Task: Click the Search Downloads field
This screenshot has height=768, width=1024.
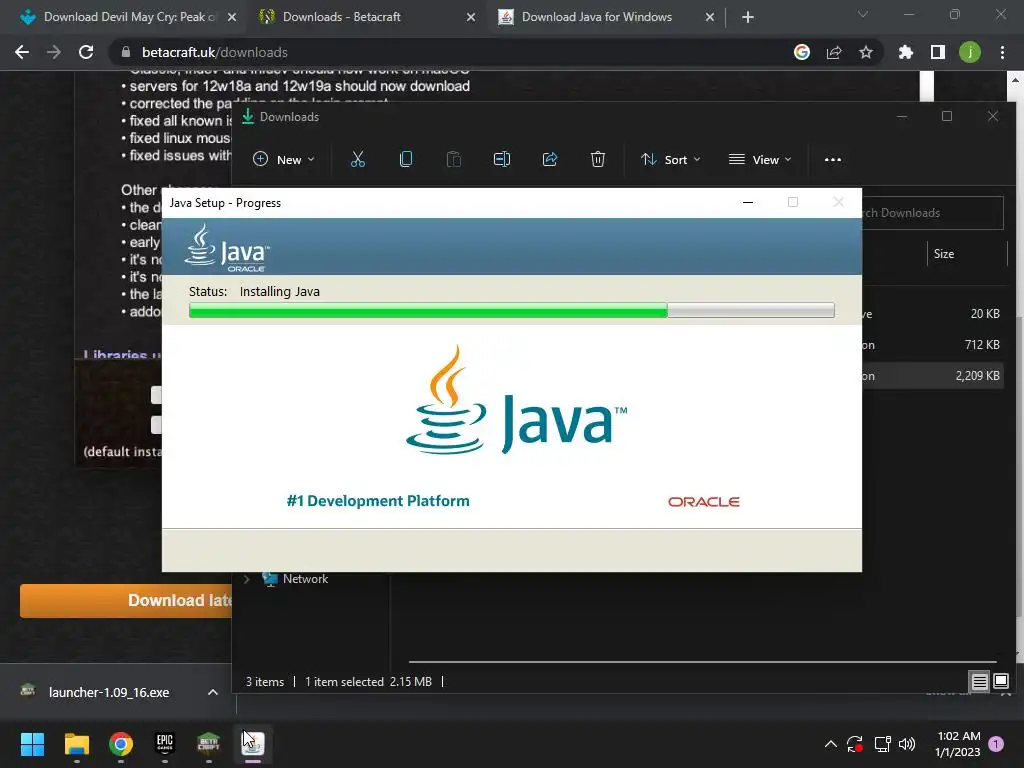Action: (933, 213)
